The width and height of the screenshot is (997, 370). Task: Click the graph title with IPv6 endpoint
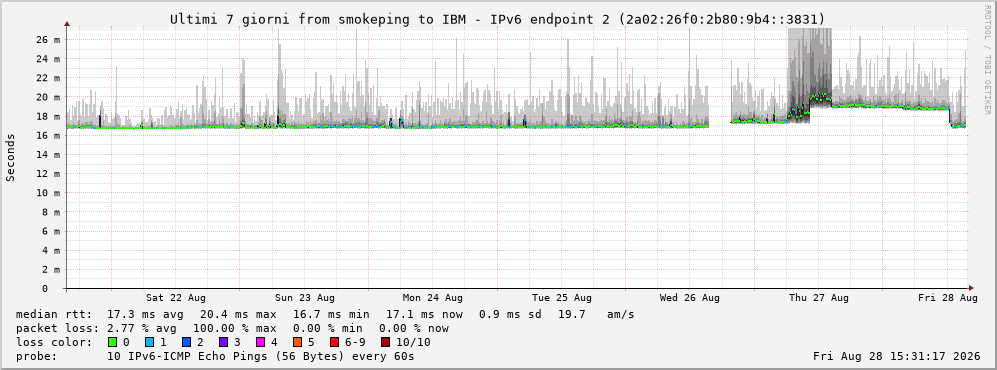[498, 19]
